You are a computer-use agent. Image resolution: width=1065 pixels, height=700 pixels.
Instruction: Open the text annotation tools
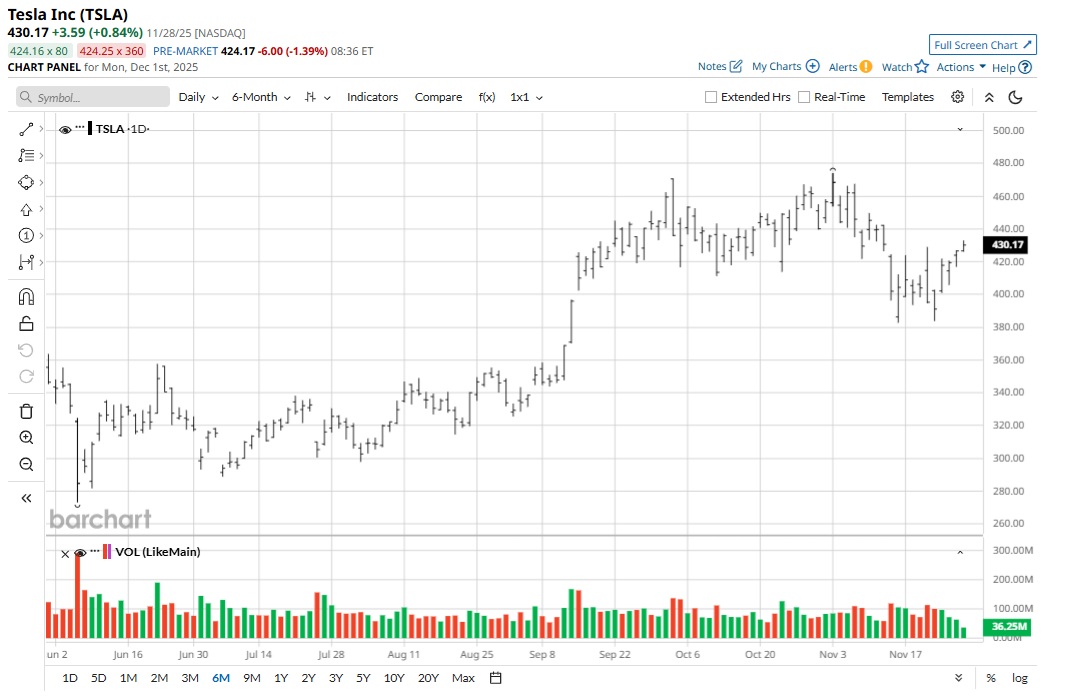(26, 155)
